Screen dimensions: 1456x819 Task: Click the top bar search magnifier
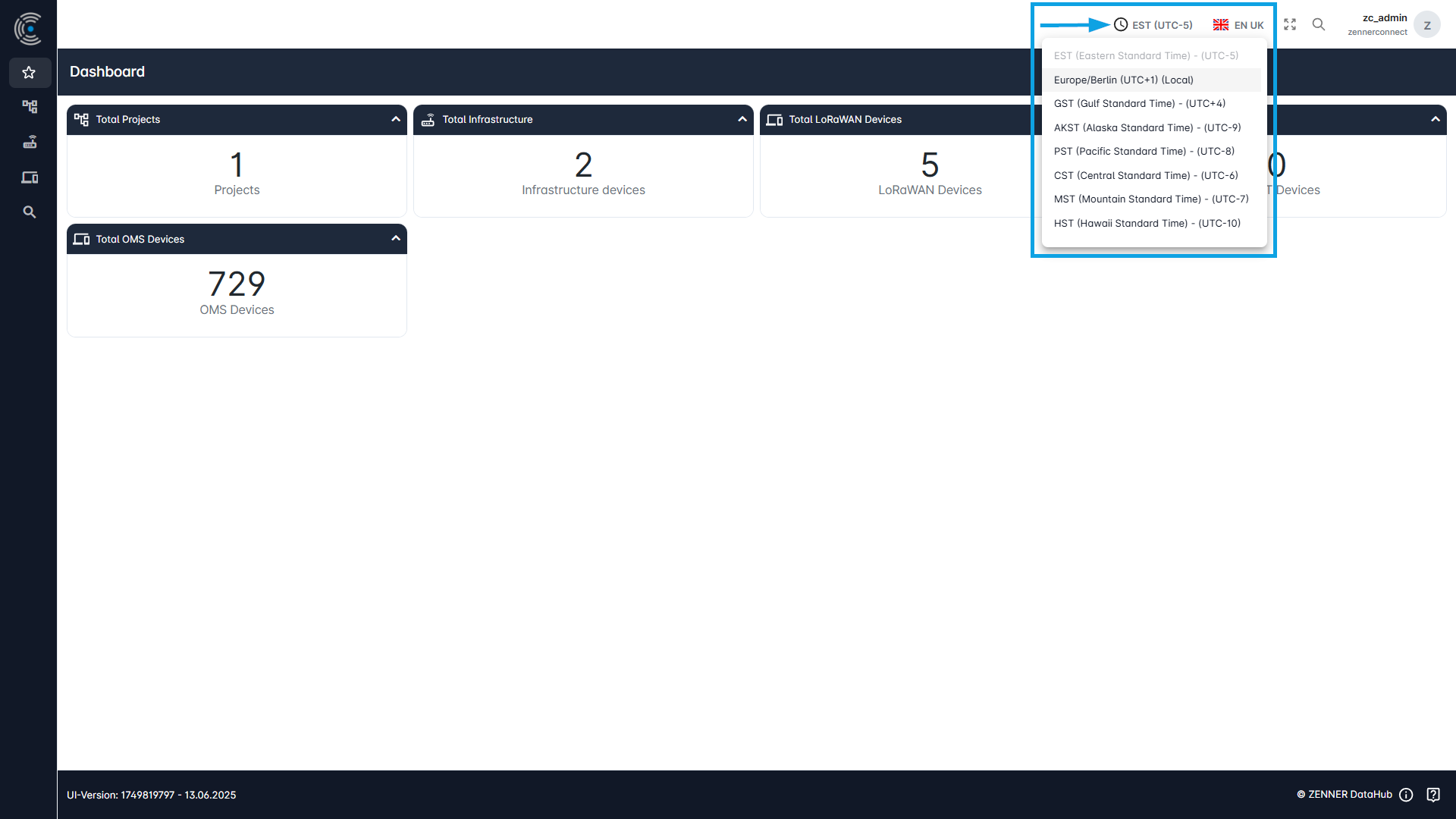coord(1319,25)
